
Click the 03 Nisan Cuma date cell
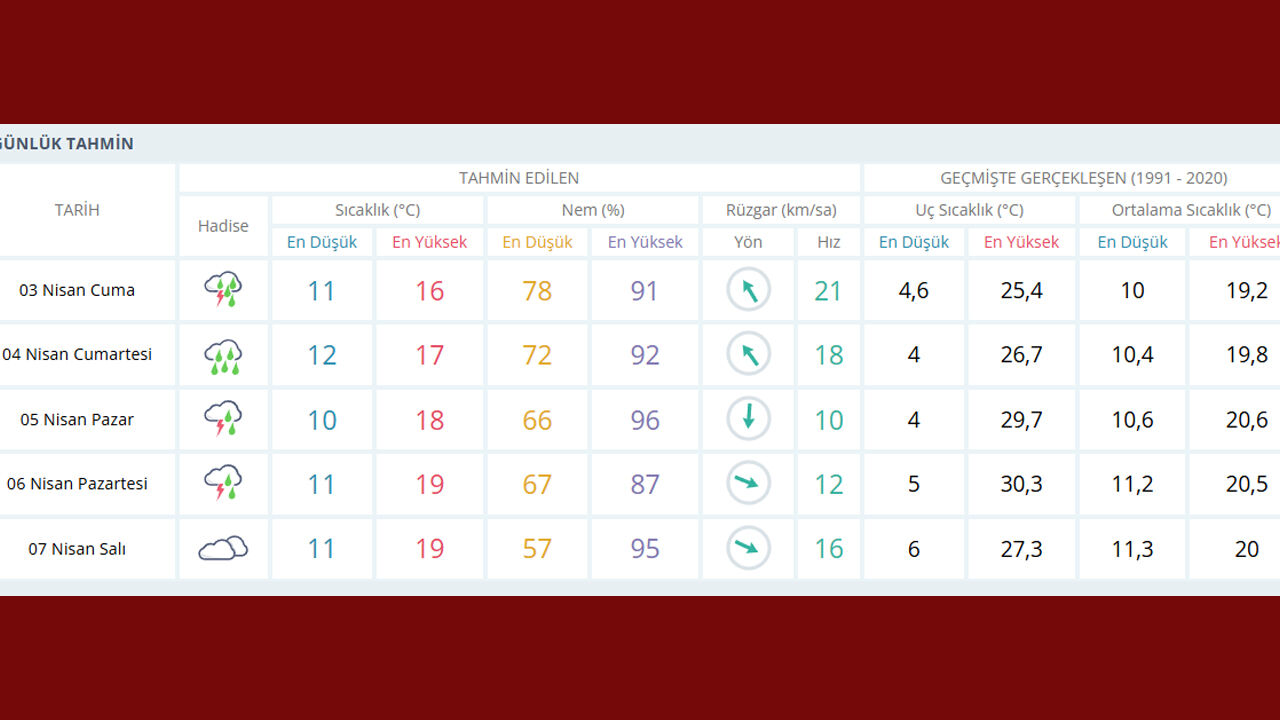pos(77,290)
